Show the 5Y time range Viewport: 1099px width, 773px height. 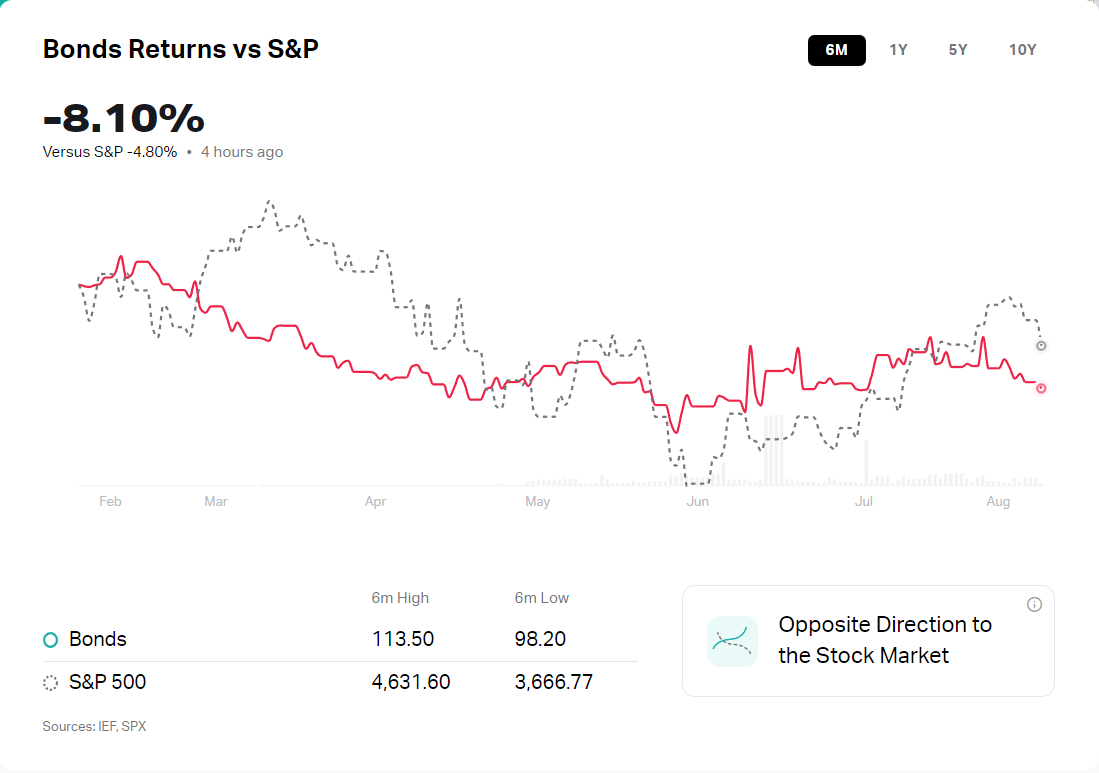[957, 50]
